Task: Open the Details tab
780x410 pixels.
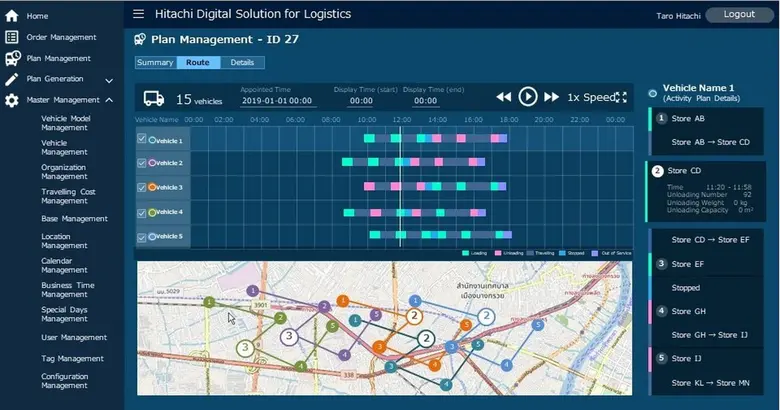Action: [242, 62]
